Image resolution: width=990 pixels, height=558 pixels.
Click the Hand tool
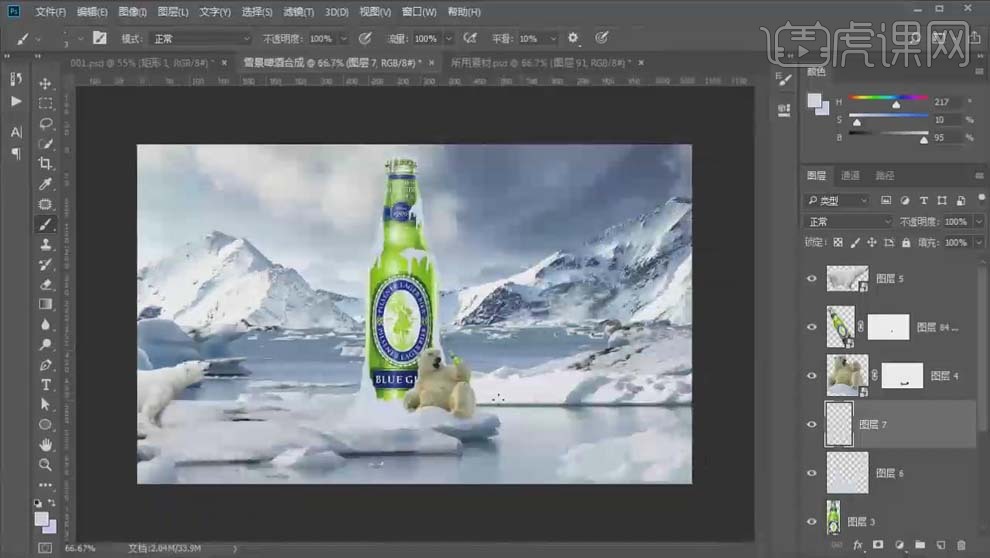point(46,445)
